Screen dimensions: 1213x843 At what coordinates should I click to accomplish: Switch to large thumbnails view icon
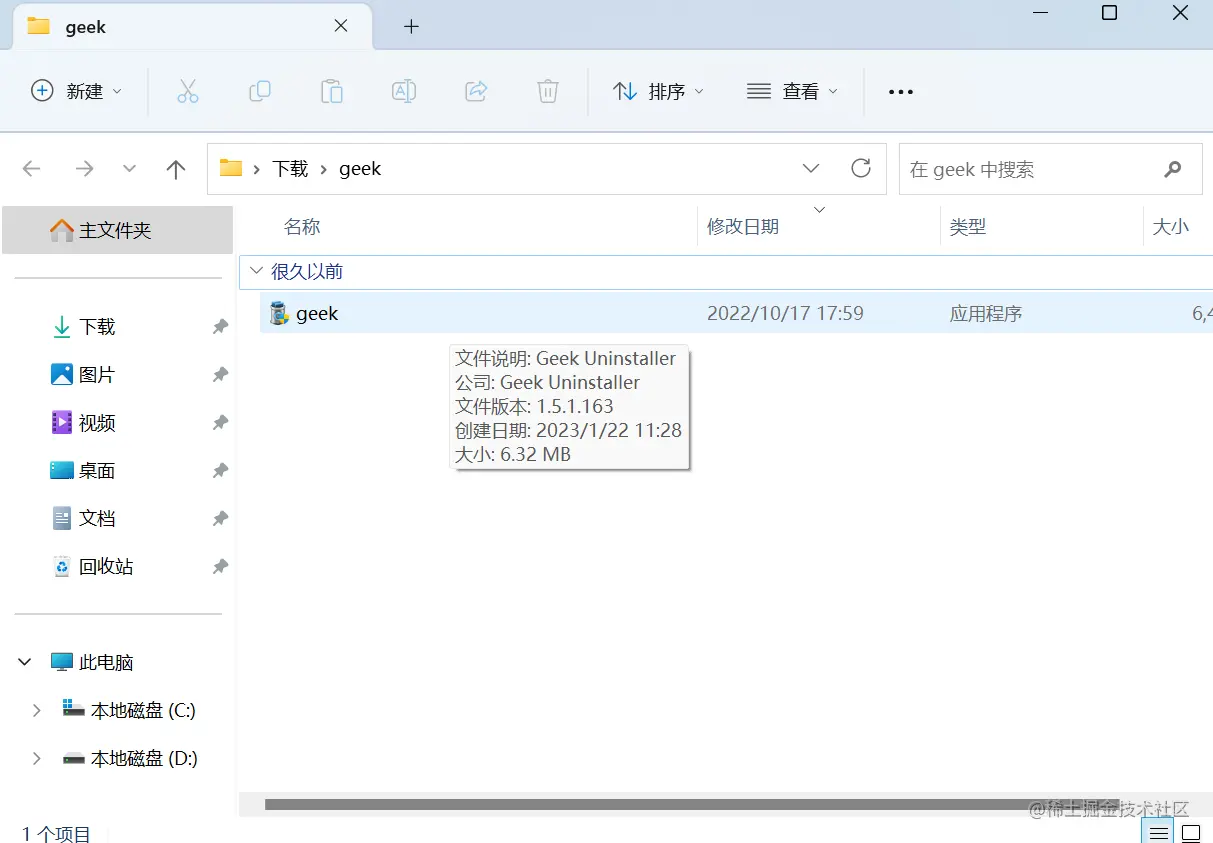pyautogui.click(x=1190, y=832)
